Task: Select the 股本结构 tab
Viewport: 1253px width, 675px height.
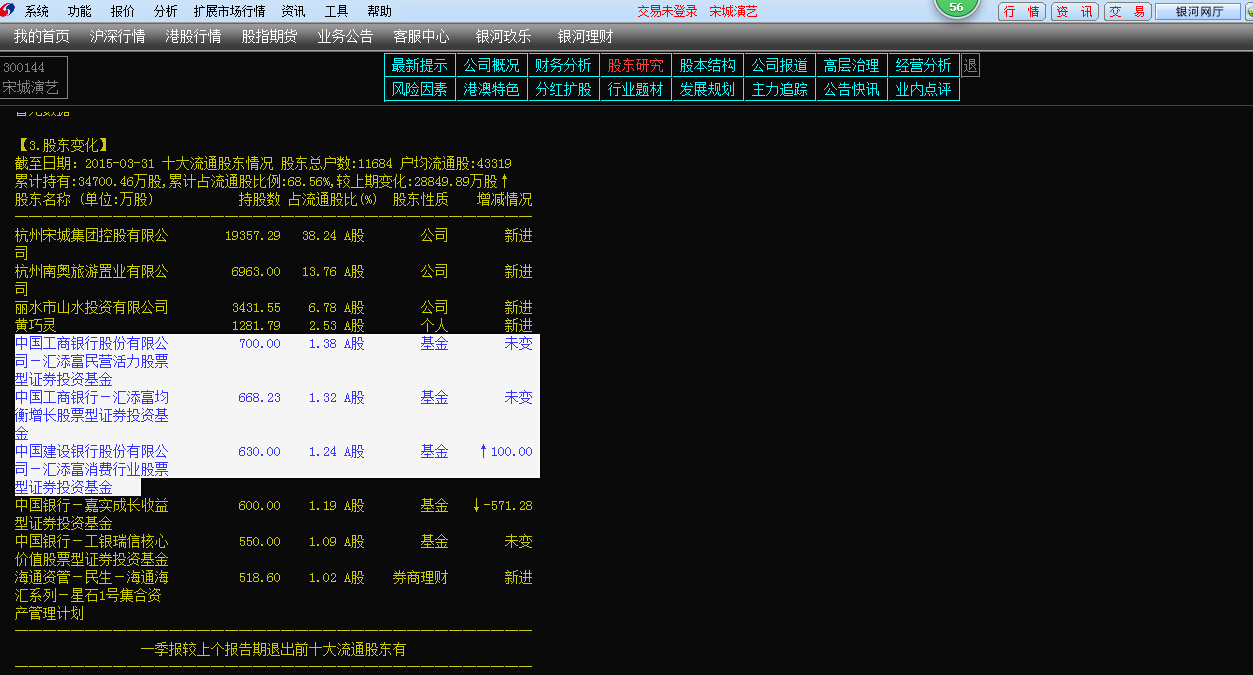Action: (x=708, y=65)
